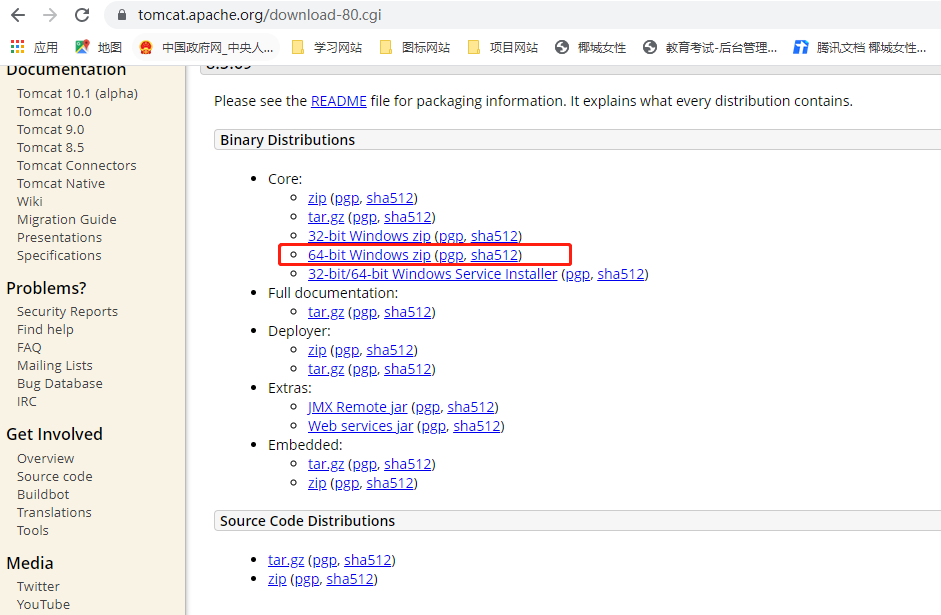Open Tomcat Native documentation
The image size is (941, 615).
click(61, 184)
